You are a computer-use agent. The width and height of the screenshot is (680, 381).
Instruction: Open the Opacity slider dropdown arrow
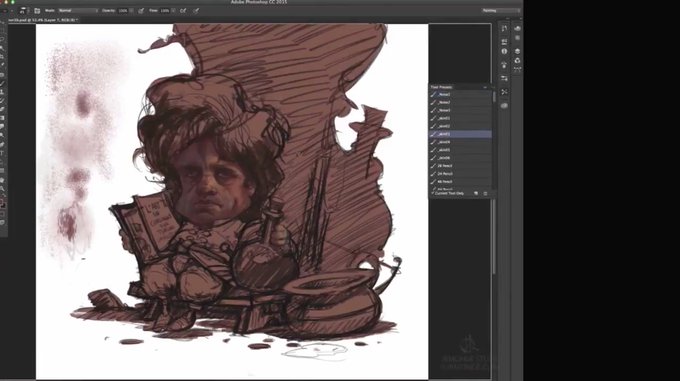132,10
